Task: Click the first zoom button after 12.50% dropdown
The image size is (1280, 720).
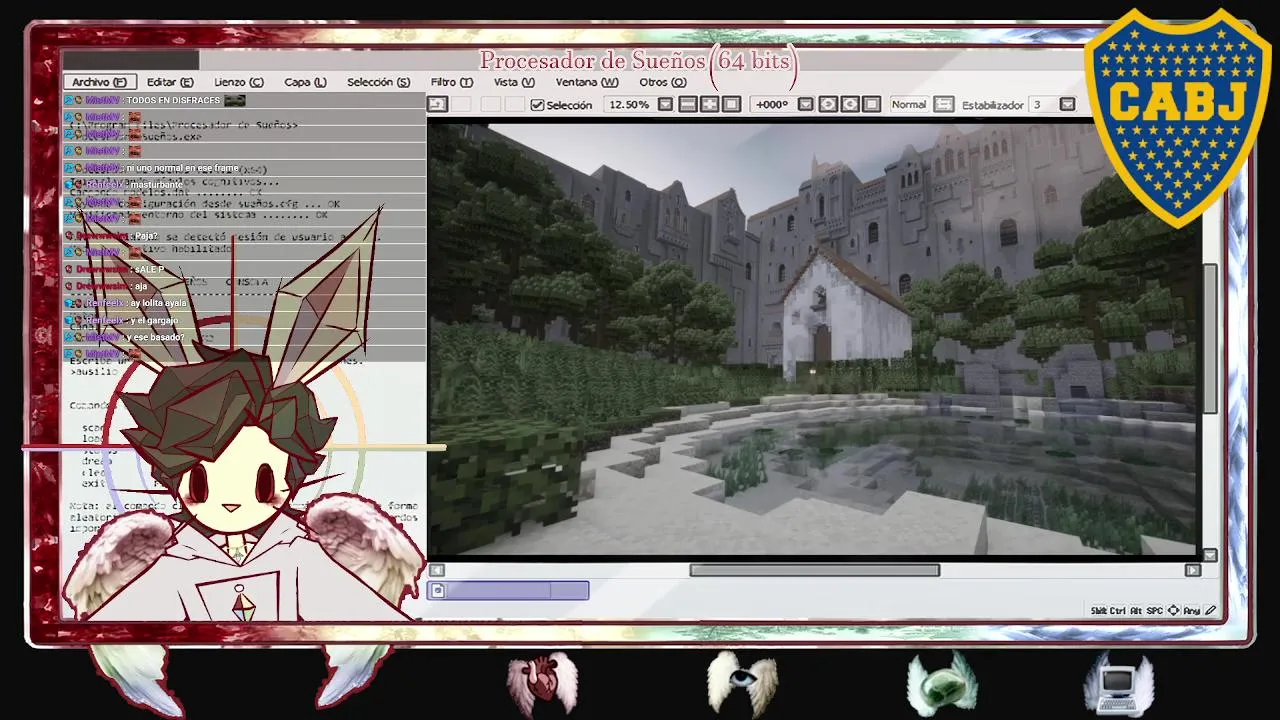Action: pos(688,105)
